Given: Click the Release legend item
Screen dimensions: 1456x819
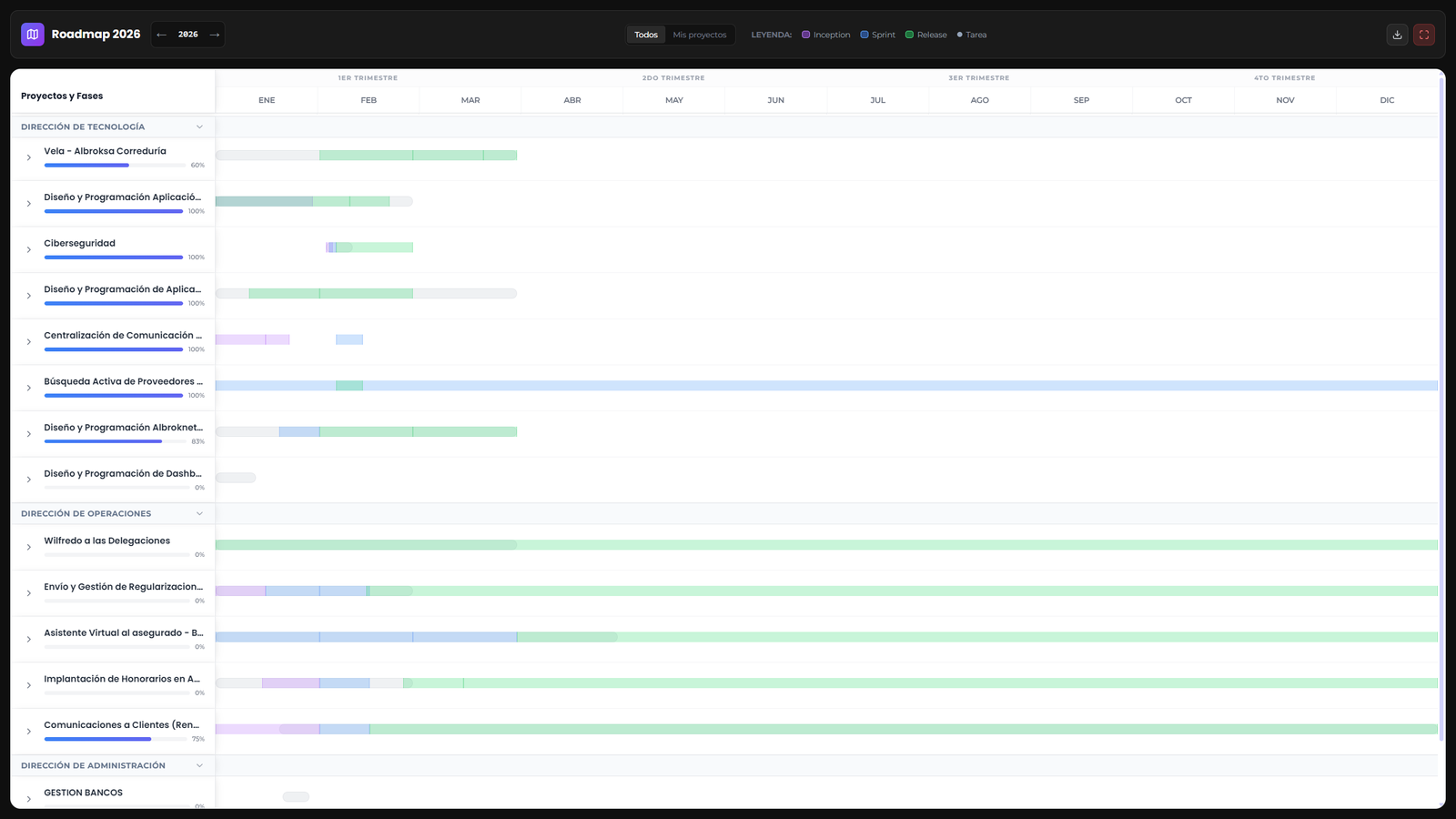Looking at the screenshot, I should 926,35.
